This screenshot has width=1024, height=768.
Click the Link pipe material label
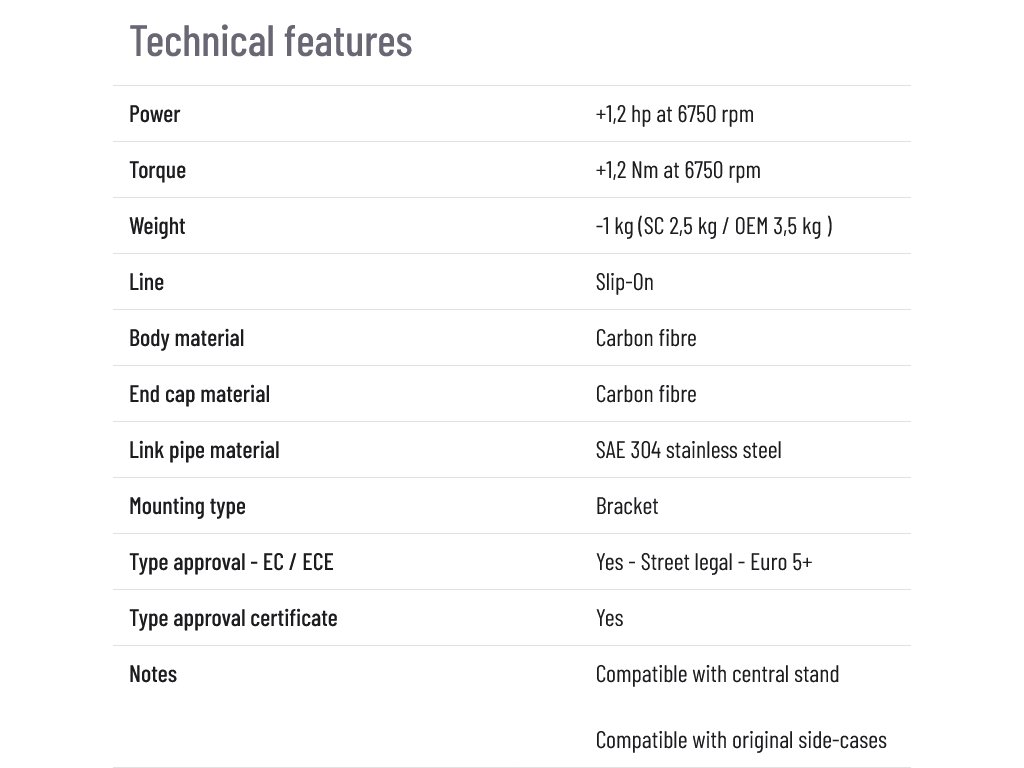[204, 450]
